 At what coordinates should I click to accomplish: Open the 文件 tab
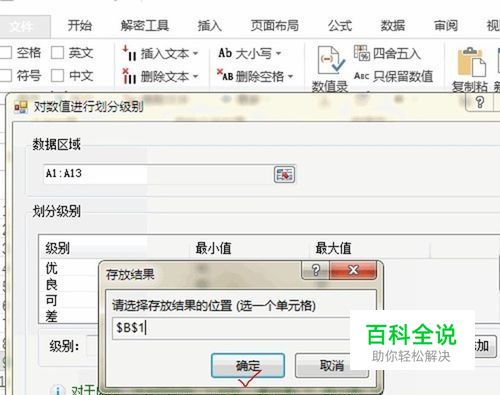click(22, 26)
